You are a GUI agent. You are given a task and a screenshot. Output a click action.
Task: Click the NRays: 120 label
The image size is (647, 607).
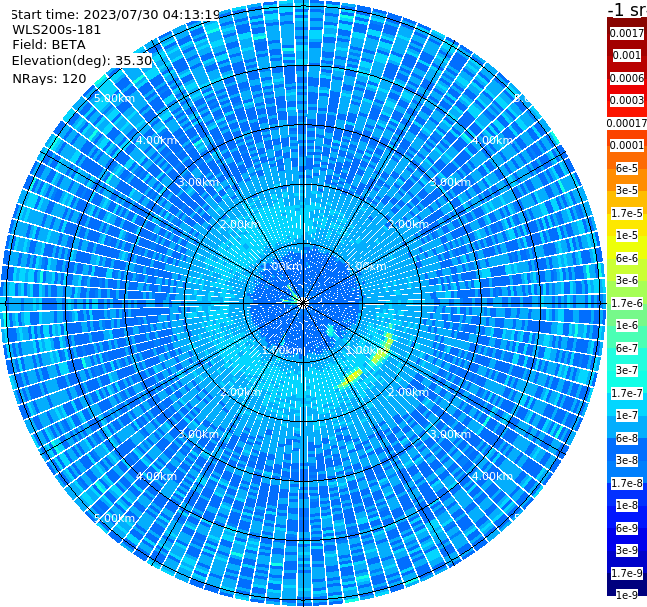pyautogui.click(x=49, y=78)
